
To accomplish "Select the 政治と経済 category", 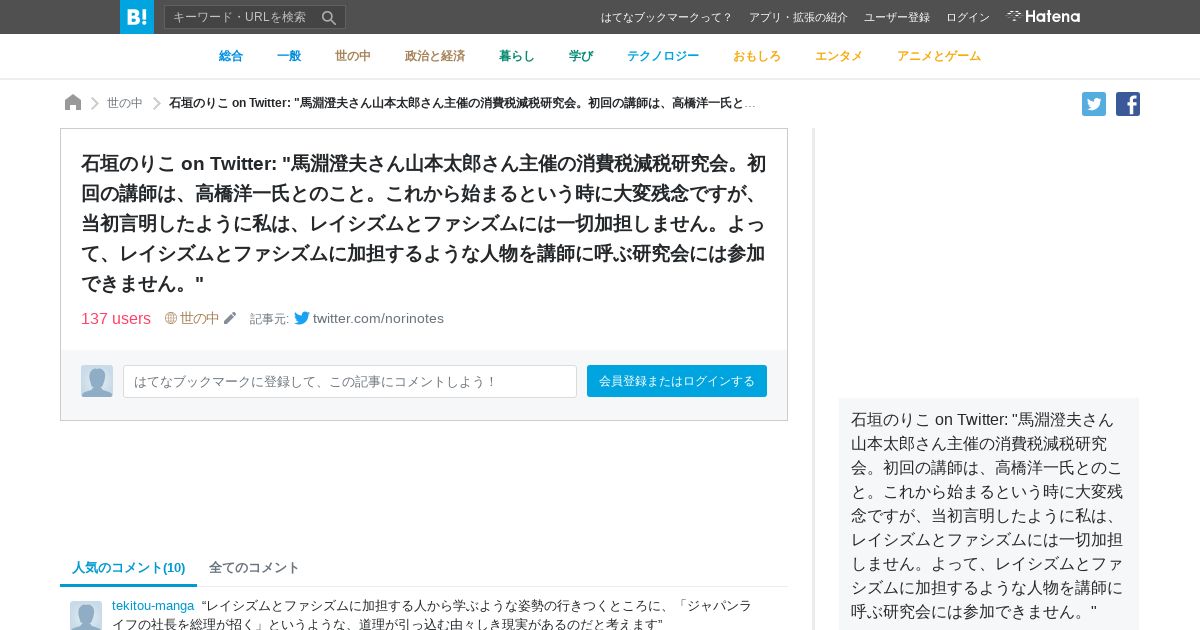I will click(x=435, y=56).
